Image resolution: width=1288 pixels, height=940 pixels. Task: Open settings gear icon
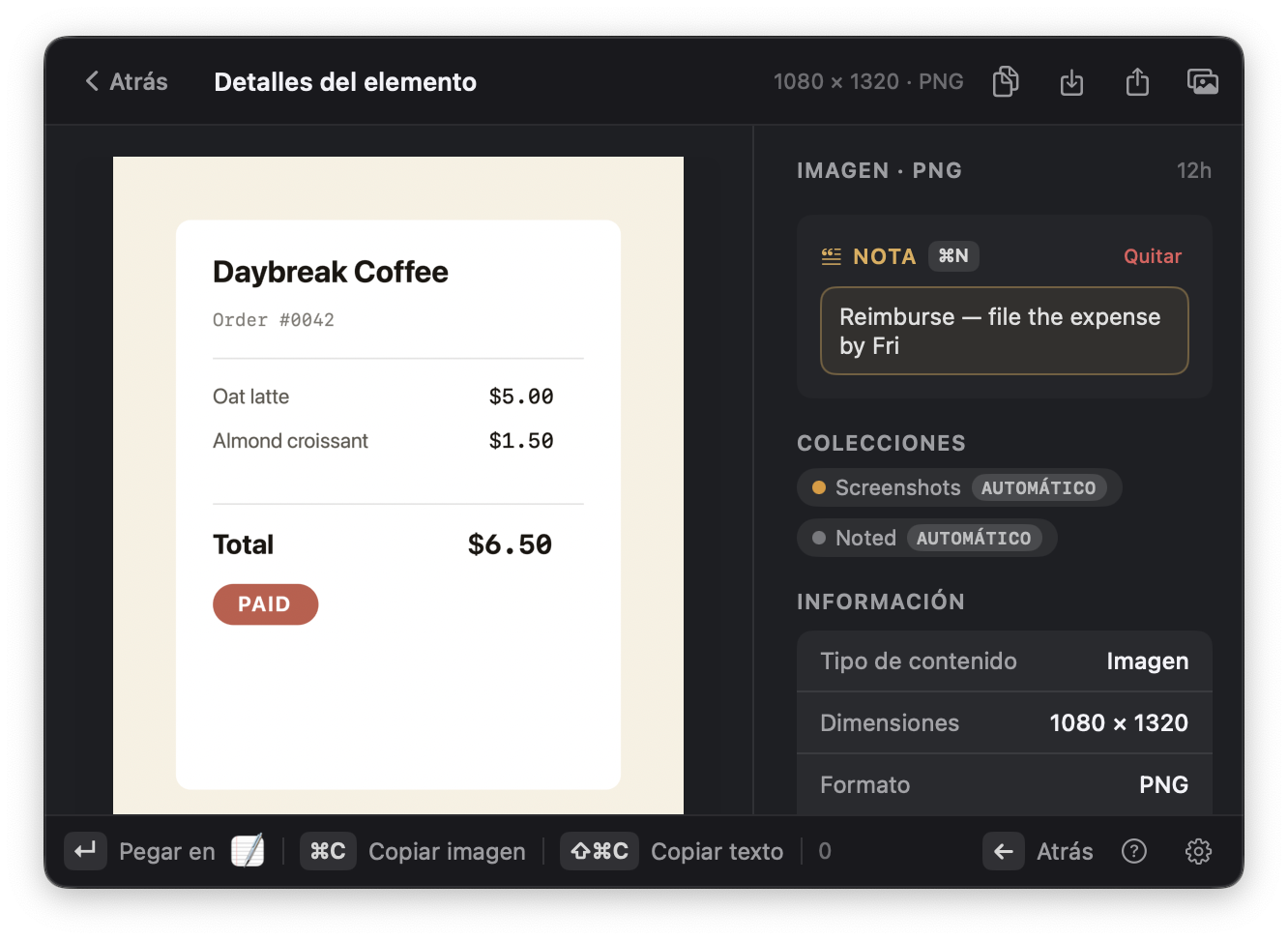[x=1198, y=851]
